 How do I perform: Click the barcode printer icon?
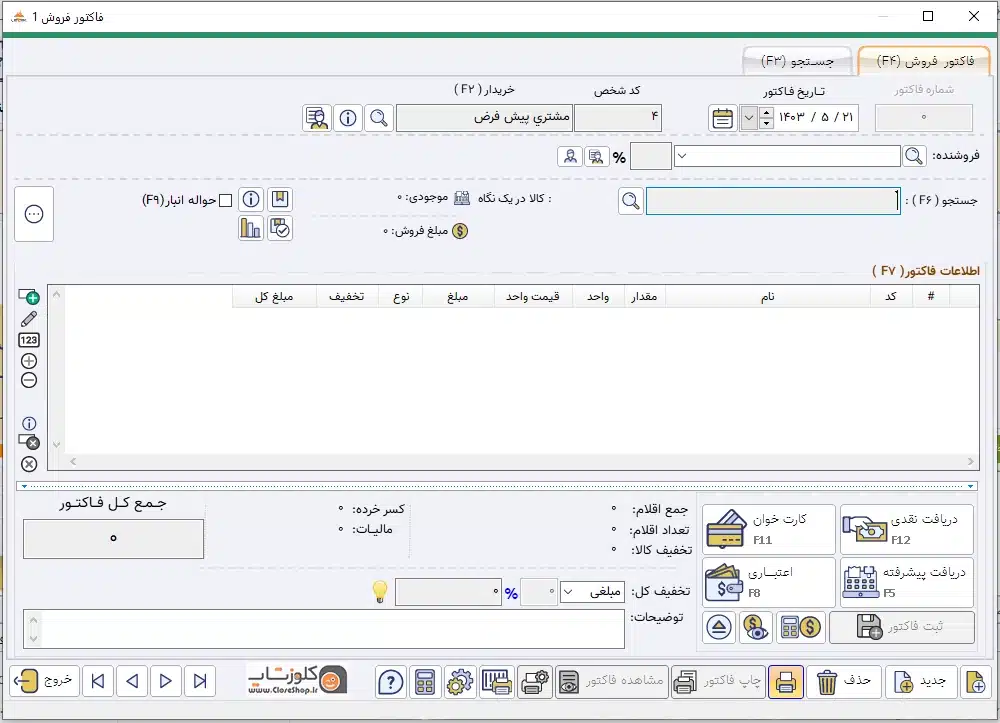click(496, 682)
